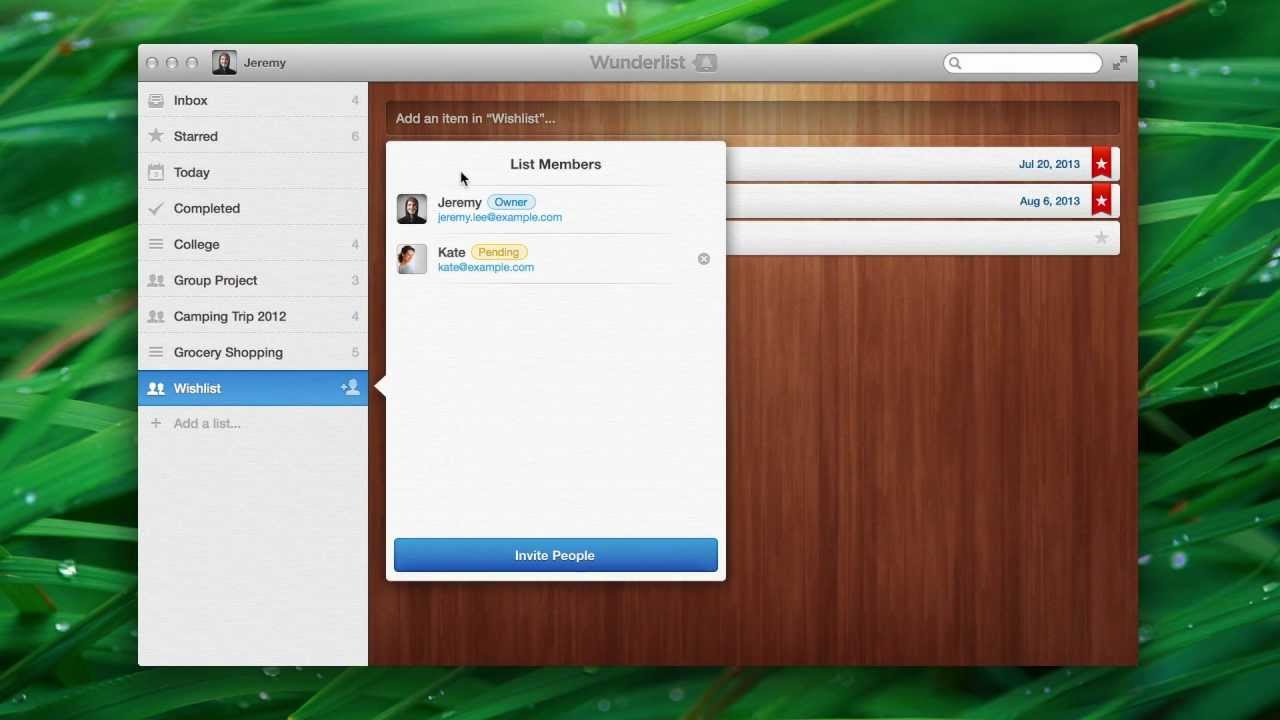Click the College list lines icon
The width and height of the screenshot is (1280, 720).
[156, 244]
